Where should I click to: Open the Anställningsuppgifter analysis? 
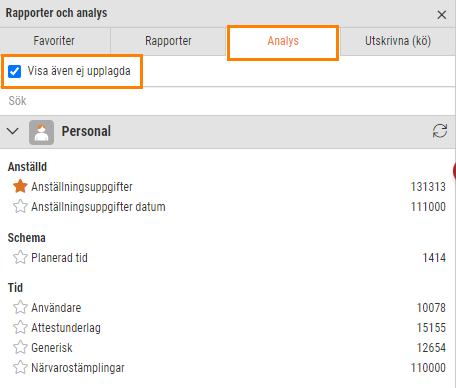pos(82,187)
